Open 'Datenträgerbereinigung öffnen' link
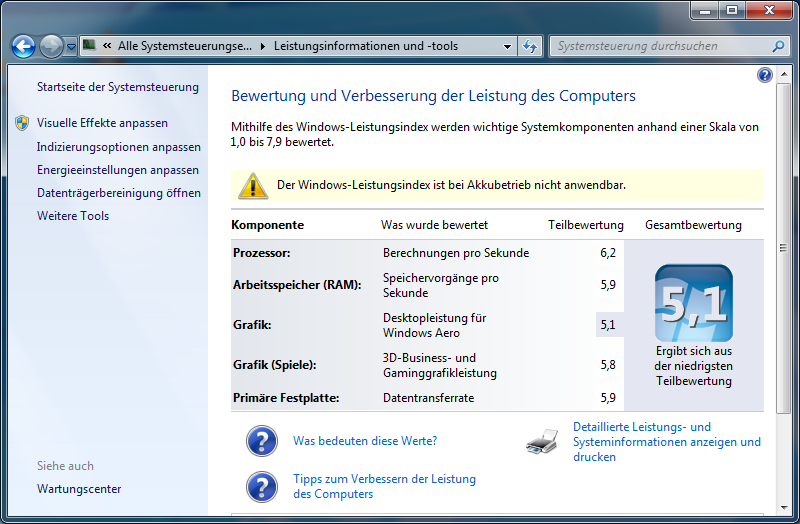Screen dimensions: 800x524 118,193
